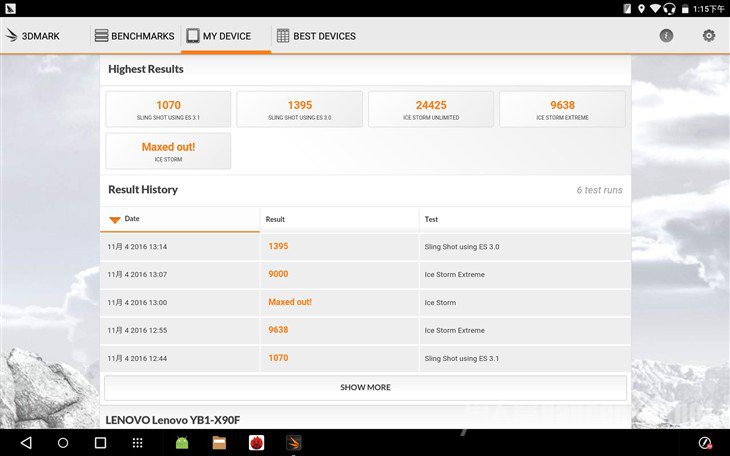The height and width of the screenshot is (456, 730).
Task: Launch the red AnTuTu benchmark icon
Action: click(x=257, y=442)
